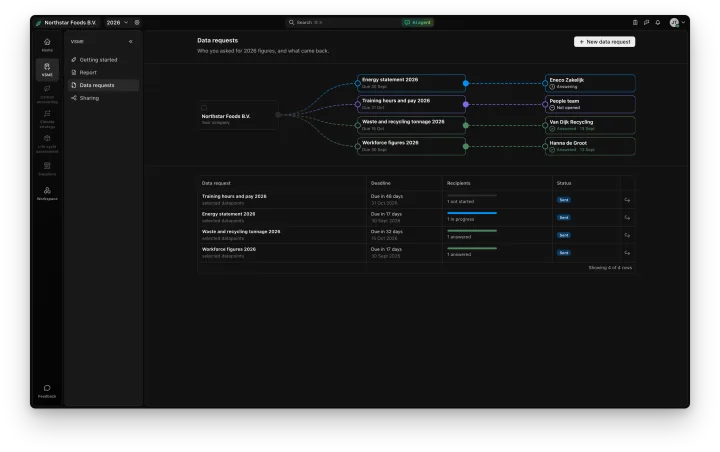Image resolution: width=720 pixels, height=452 pixels.
Task: Open the Suppliers module
Action: [47, 168]
